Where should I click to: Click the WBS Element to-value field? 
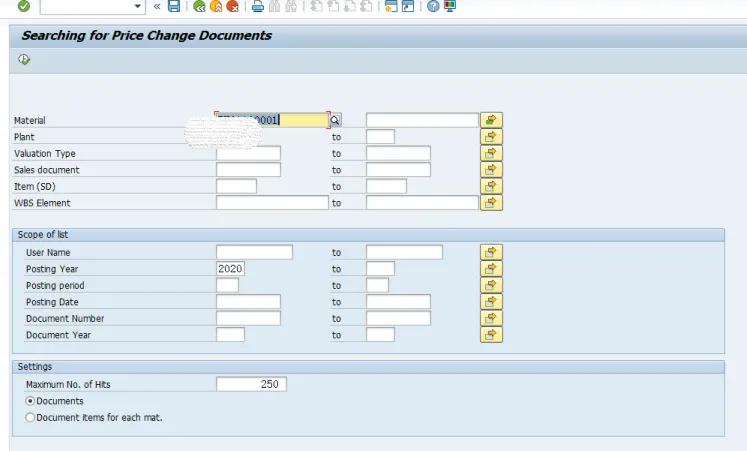[422, 203]
